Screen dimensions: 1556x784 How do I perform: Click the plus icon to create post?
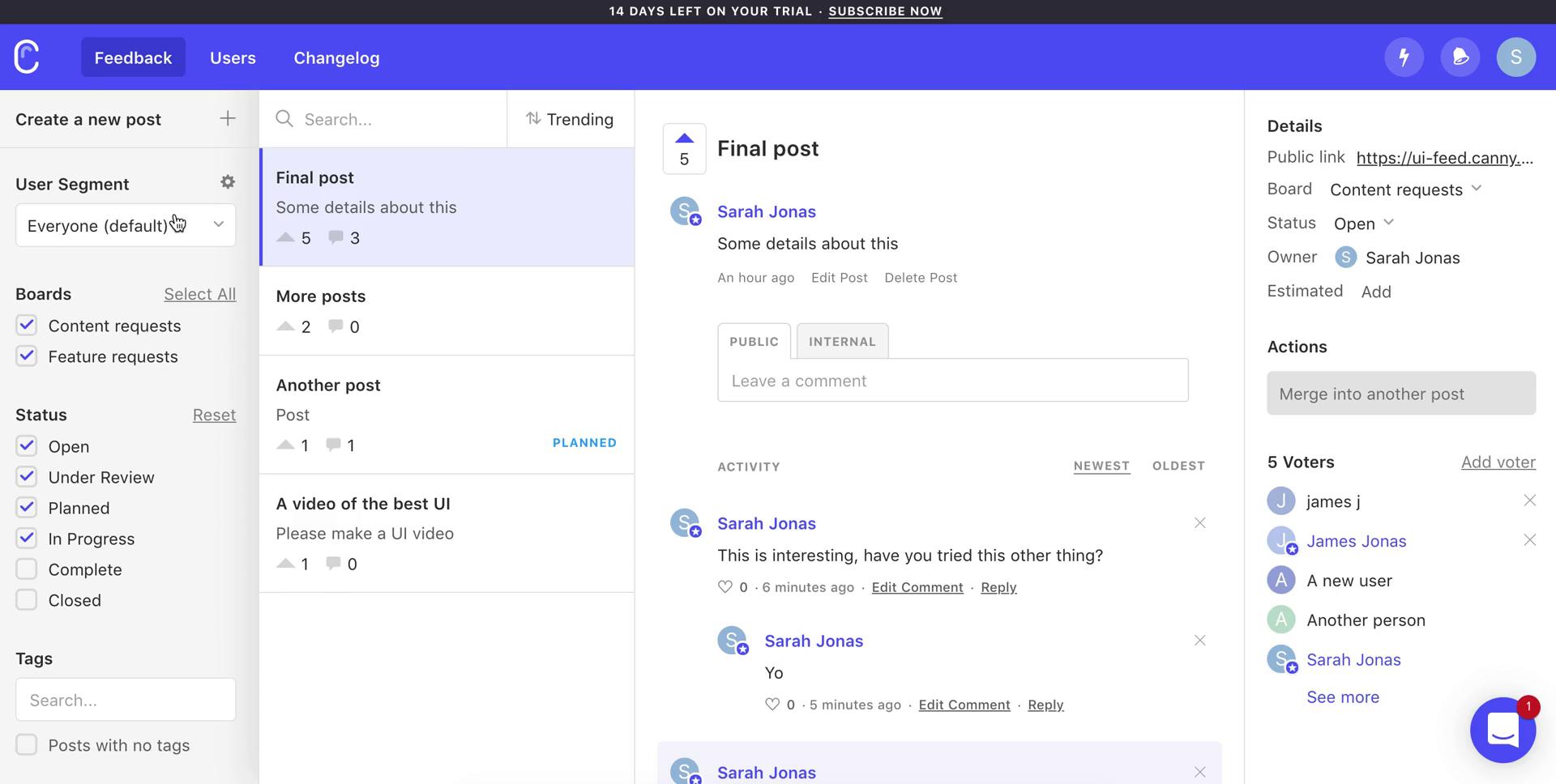(228, 119)
